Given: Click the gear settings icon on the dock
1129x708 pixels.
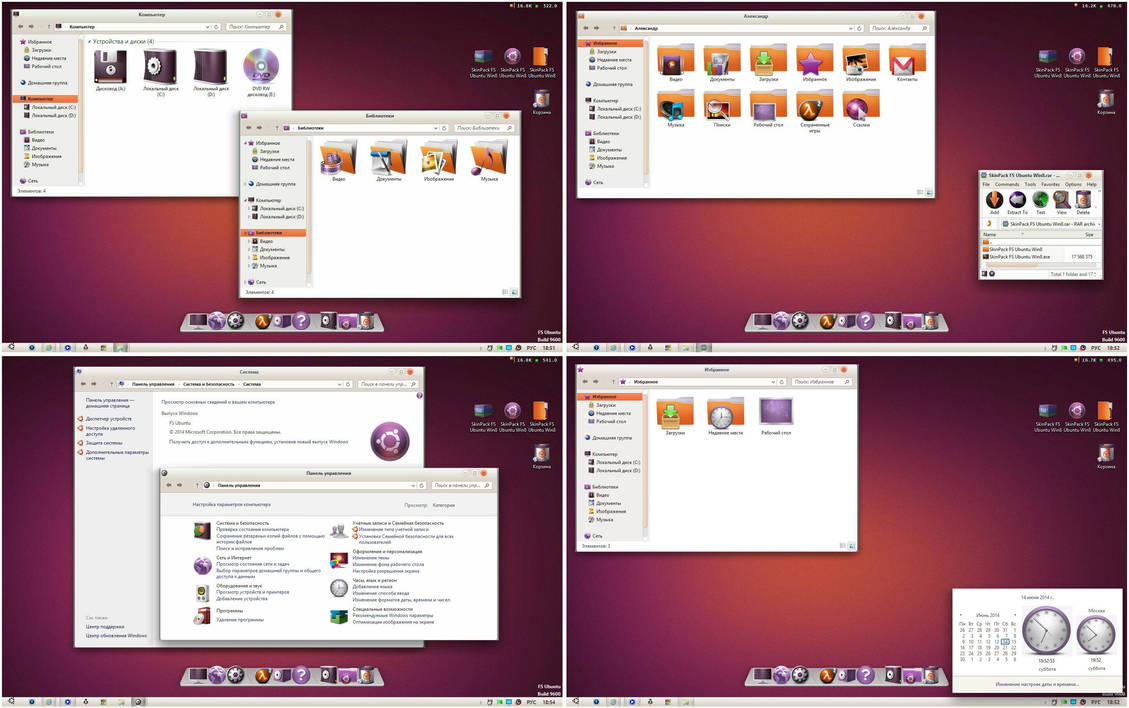Looking at the screenshot, I should click(235, 320).
